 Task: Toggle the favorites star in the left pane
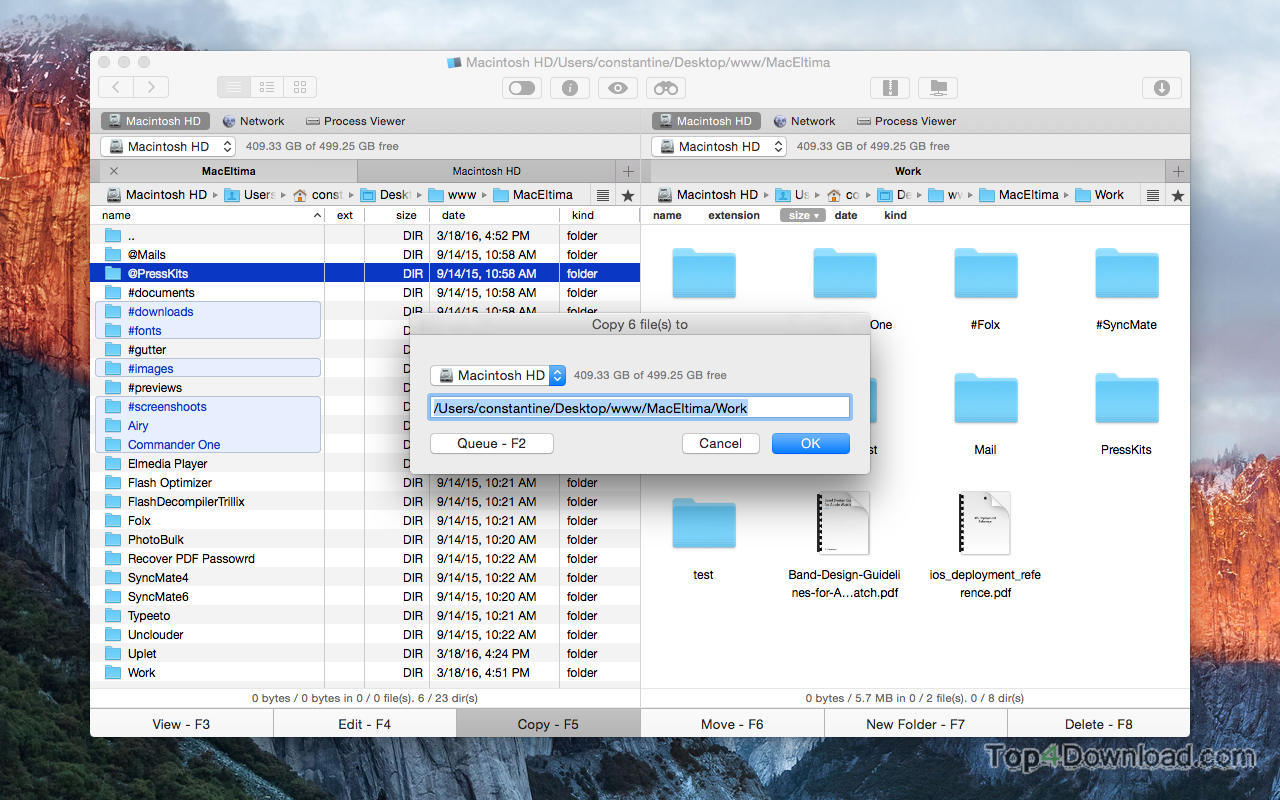click(x=627, y=195)
